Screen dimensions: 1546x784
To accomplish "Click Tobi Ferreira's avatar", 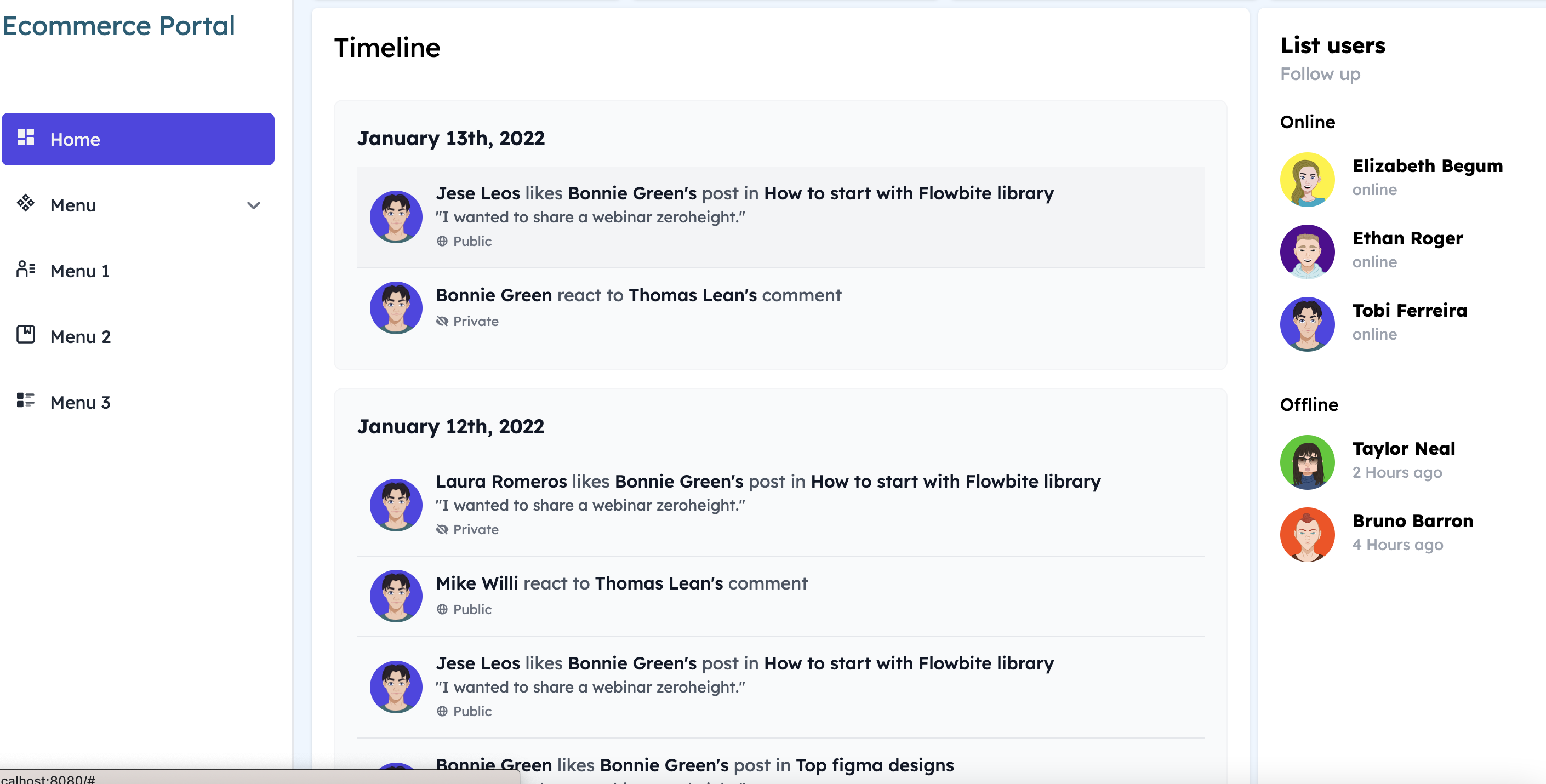I will 1307,324.
